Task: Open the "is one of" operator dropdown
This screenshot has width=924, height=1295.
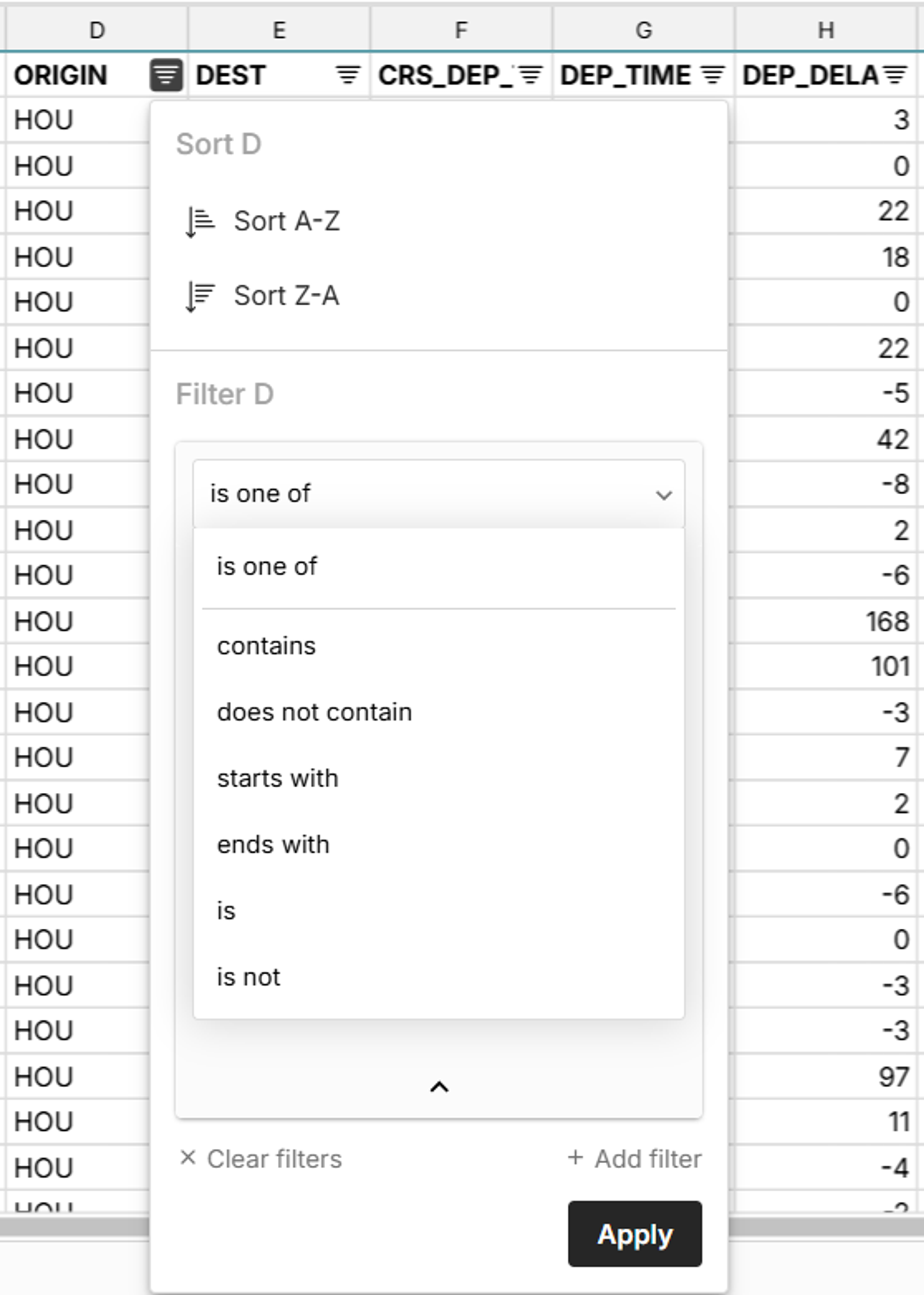Action: (438, 494)
